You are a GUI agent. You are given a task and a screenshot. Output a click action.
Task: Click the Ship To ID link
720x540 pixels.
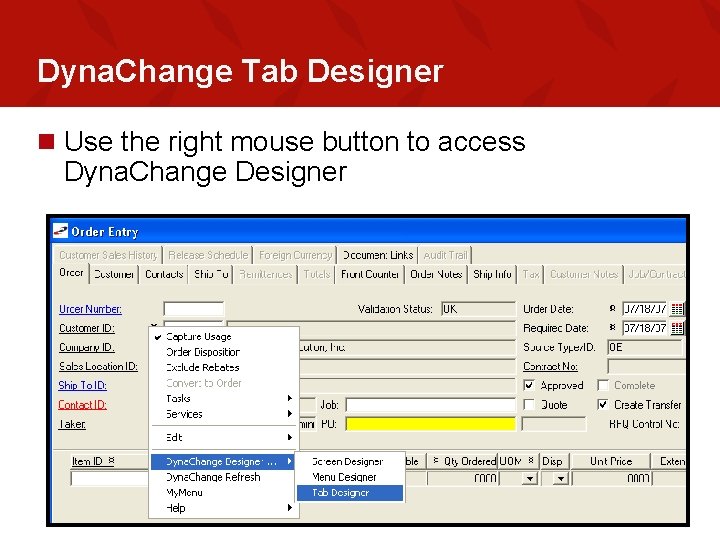(83, 385)
